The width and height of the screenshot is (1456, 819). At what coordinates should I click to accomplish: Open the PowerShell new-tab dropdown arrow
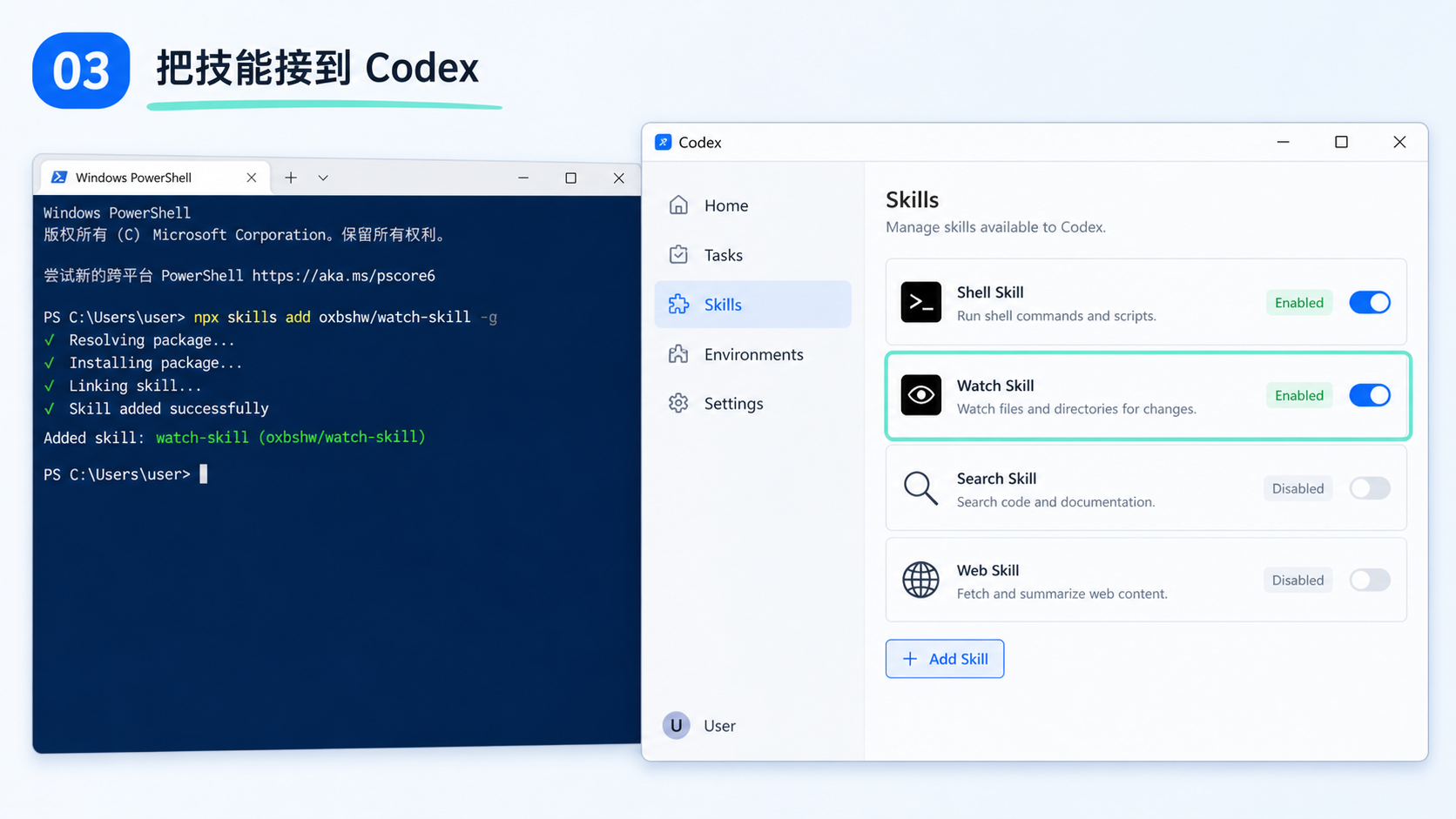(323, 178)
